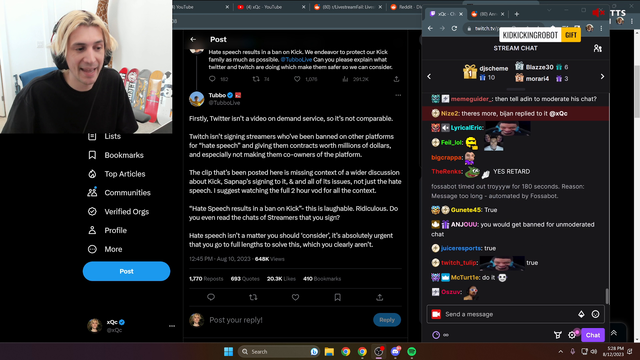640x360 pixels.
Task: View the 1,770 Reposts list
Action: 206,279
